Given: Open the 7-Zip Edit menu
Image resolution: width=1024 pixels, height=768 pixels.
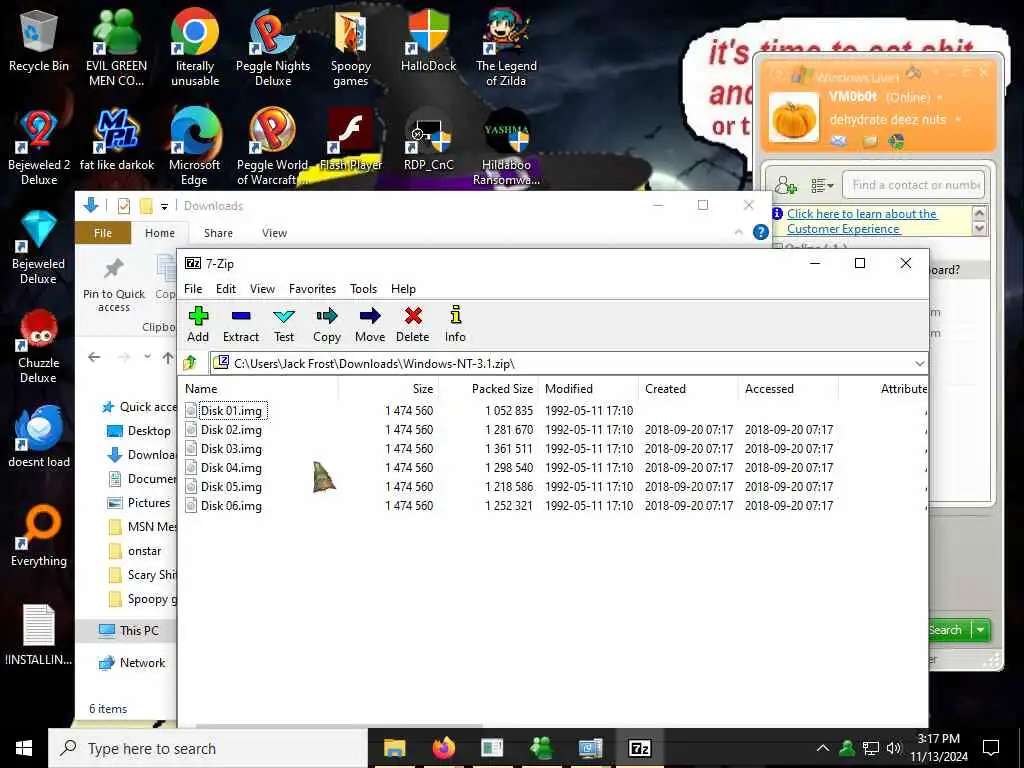Looking at the screenshot, I should coord(226,289).
